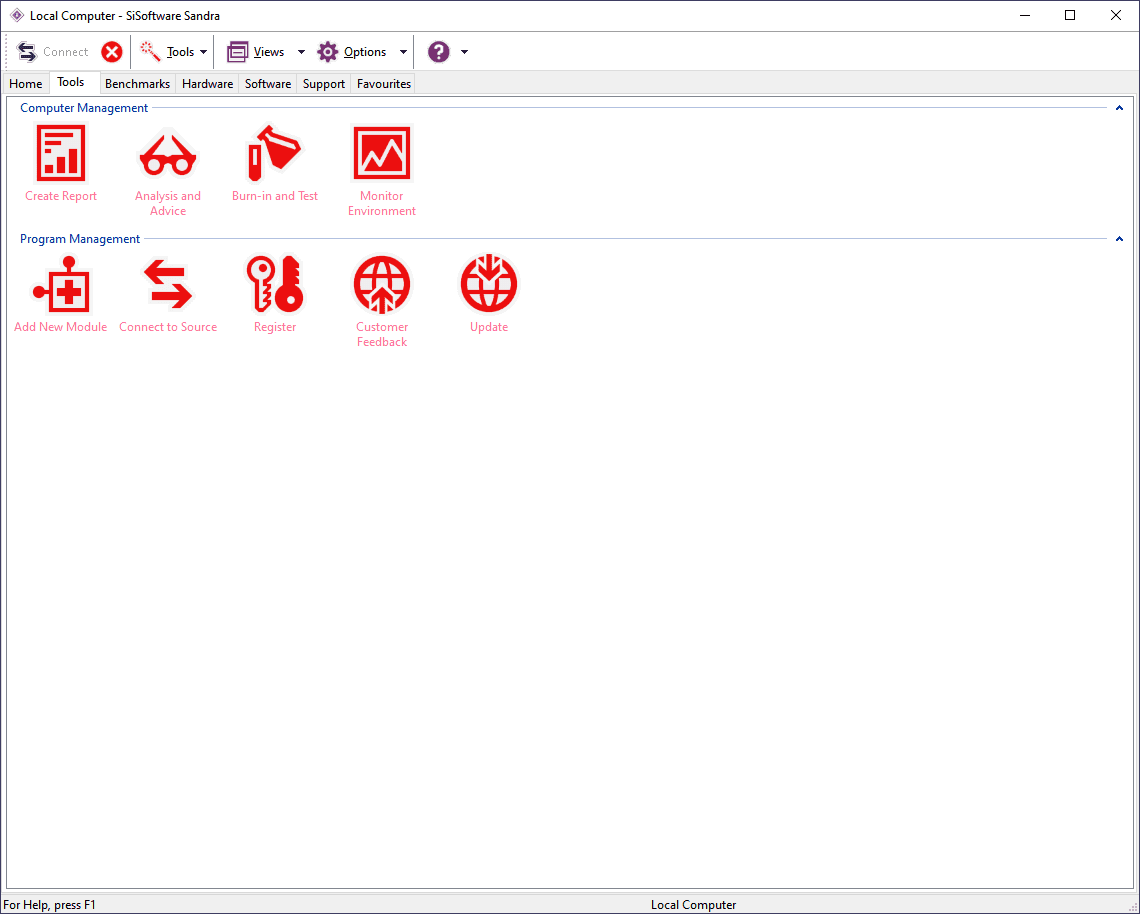The width and height of the screenshot is (1140, 914).
Task: Click the Views toolbar button
Action: click(255, 52)
